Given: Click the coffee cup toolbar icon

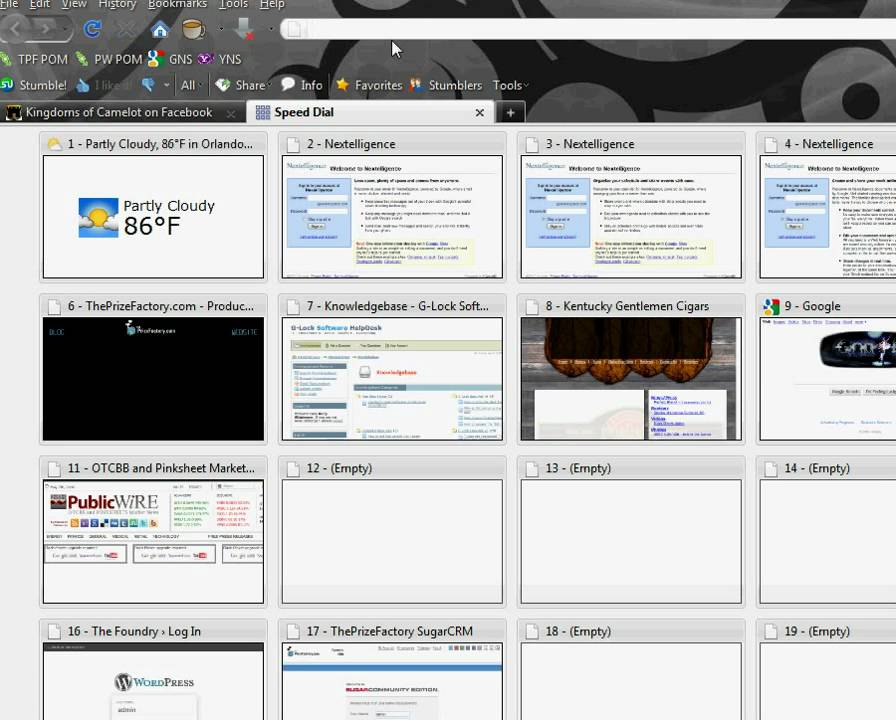Looking at the screenshot, I should pos(193,29).
